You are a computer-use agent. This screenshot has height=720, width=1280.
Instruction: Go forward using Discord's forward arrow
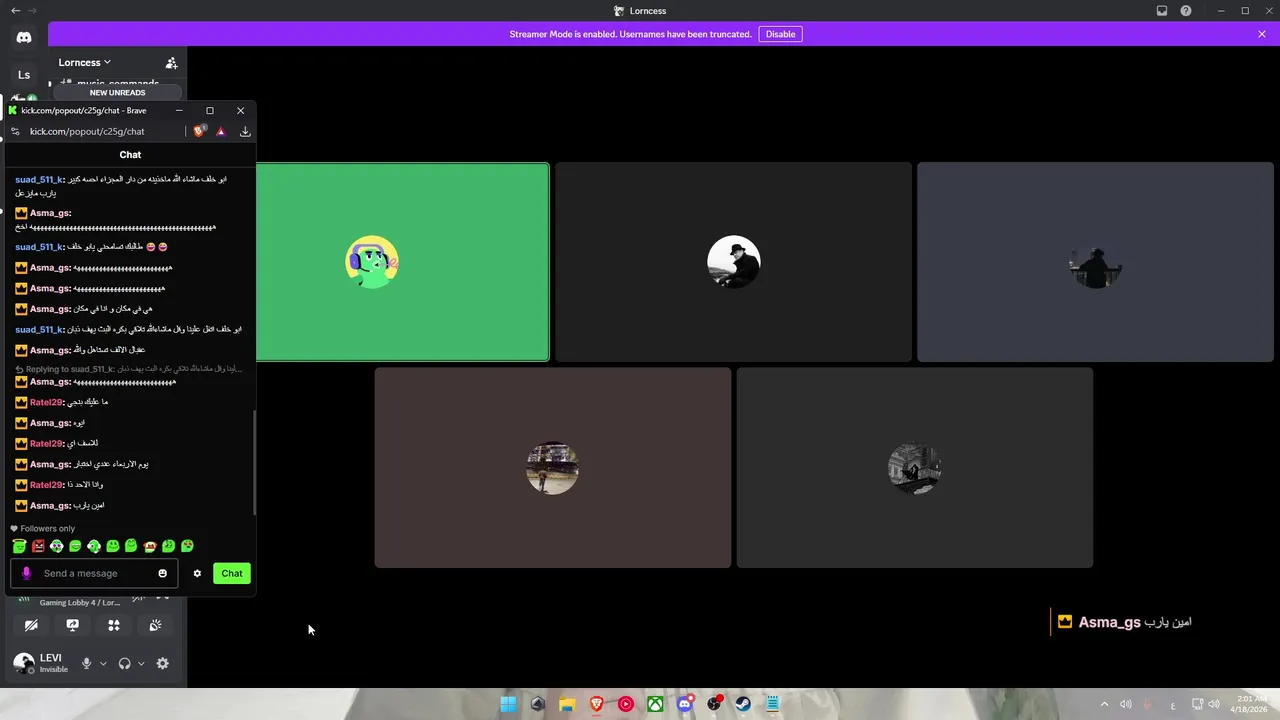pos(33,10)
